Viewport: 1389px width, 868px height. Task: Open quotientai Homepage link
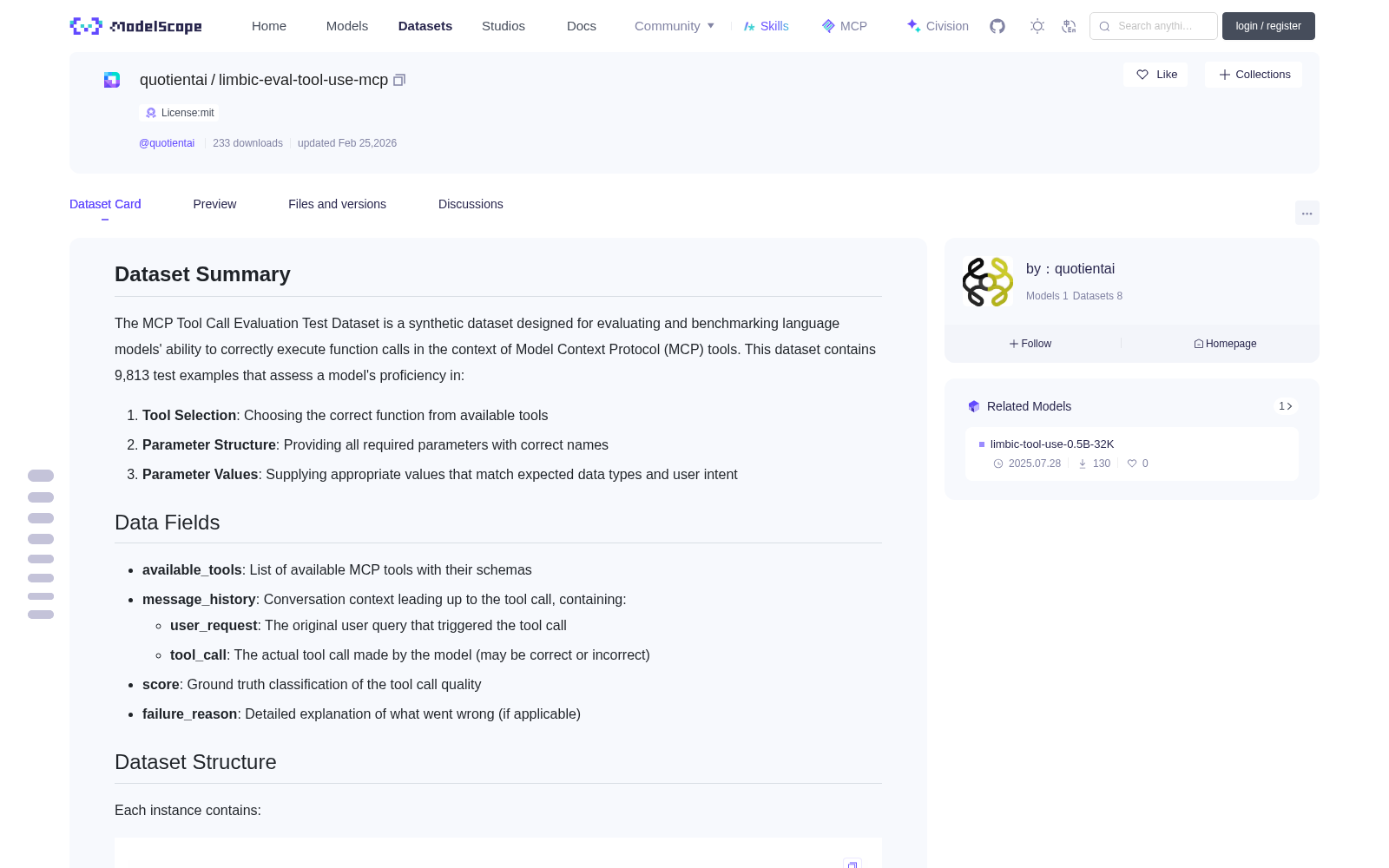coord(1225,344)
